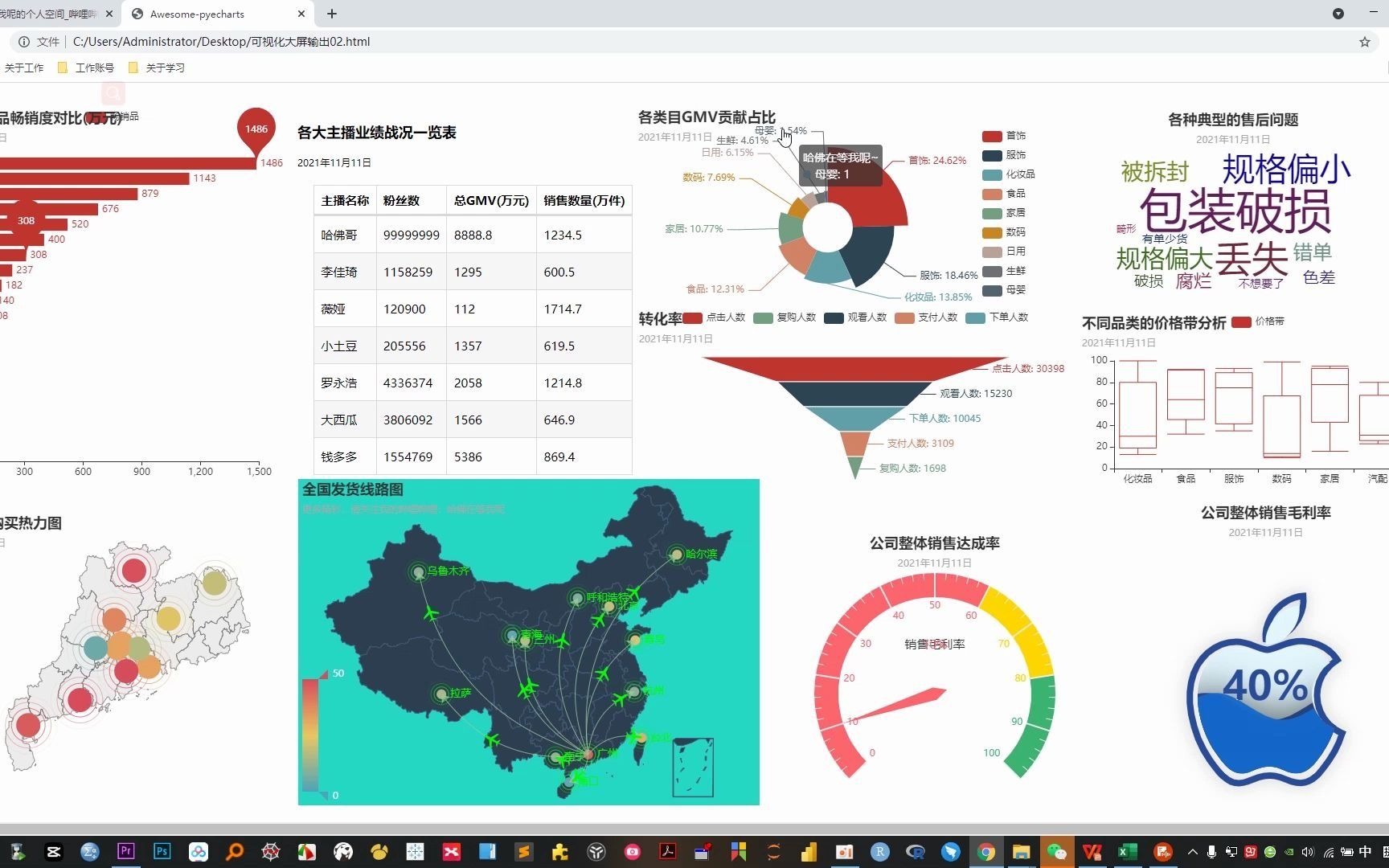Launch Adobe Premiere Pro from the taskbar
The height and width of the screenshot is (868, 1389).
[126, 852]
